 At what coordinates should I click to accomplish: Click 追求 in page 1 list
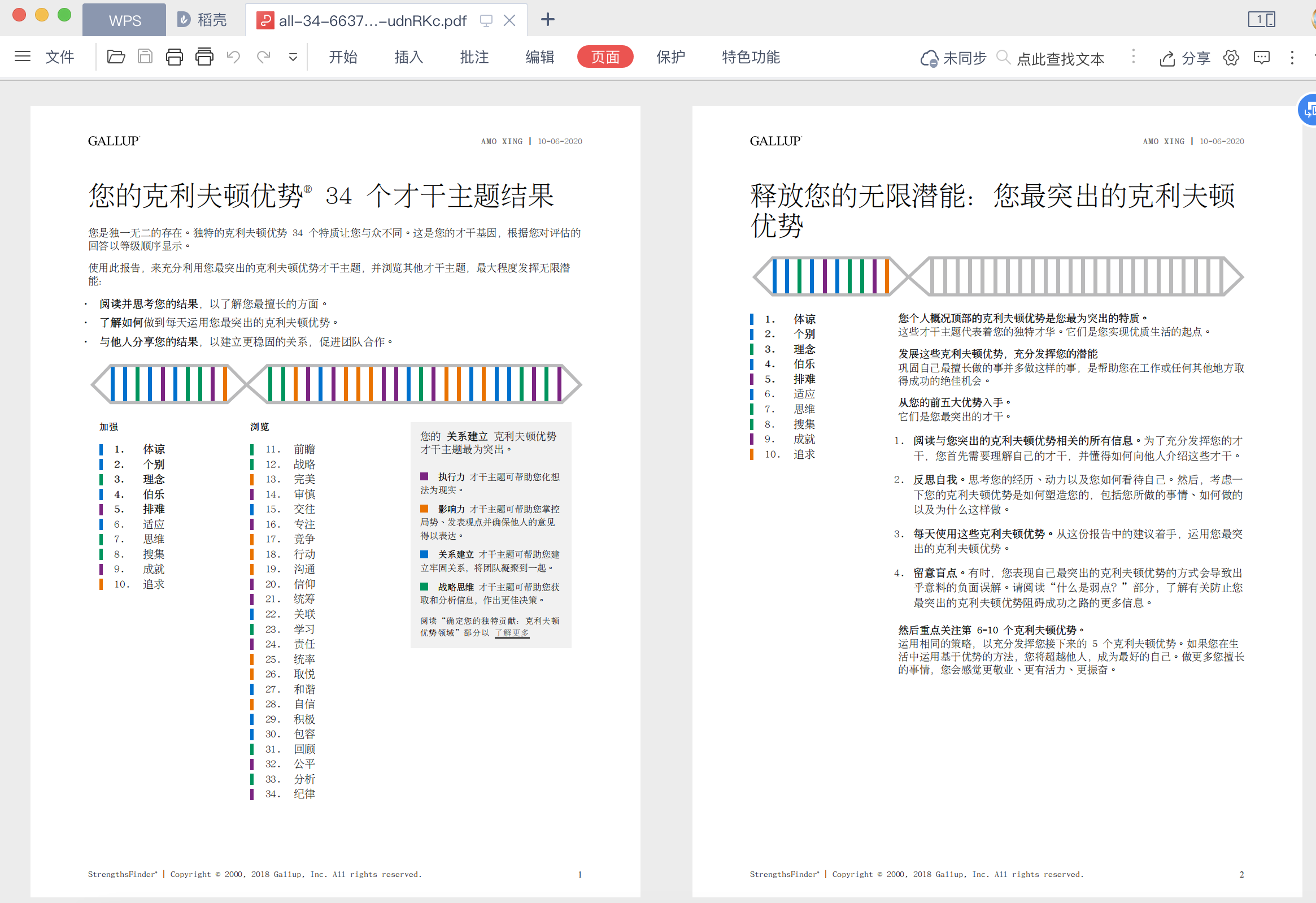tap(154, 584)
